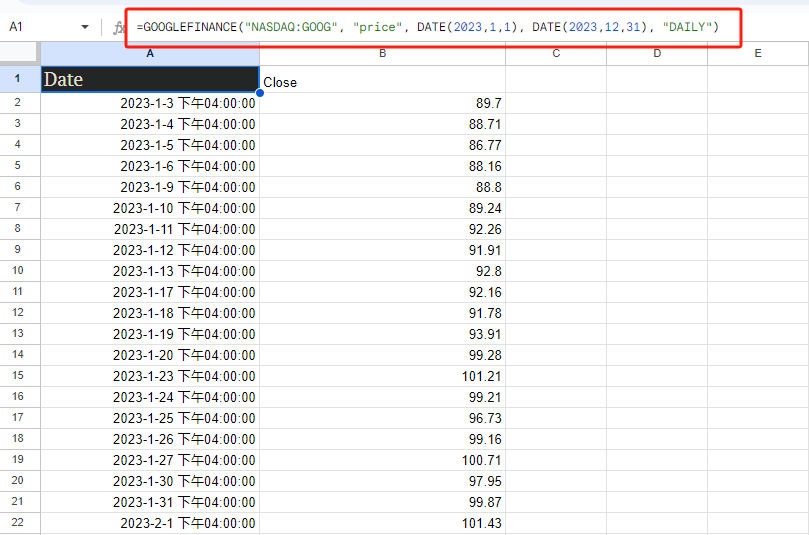
Task: Click the date cell 2023-1-6
Action: (150, 166)
